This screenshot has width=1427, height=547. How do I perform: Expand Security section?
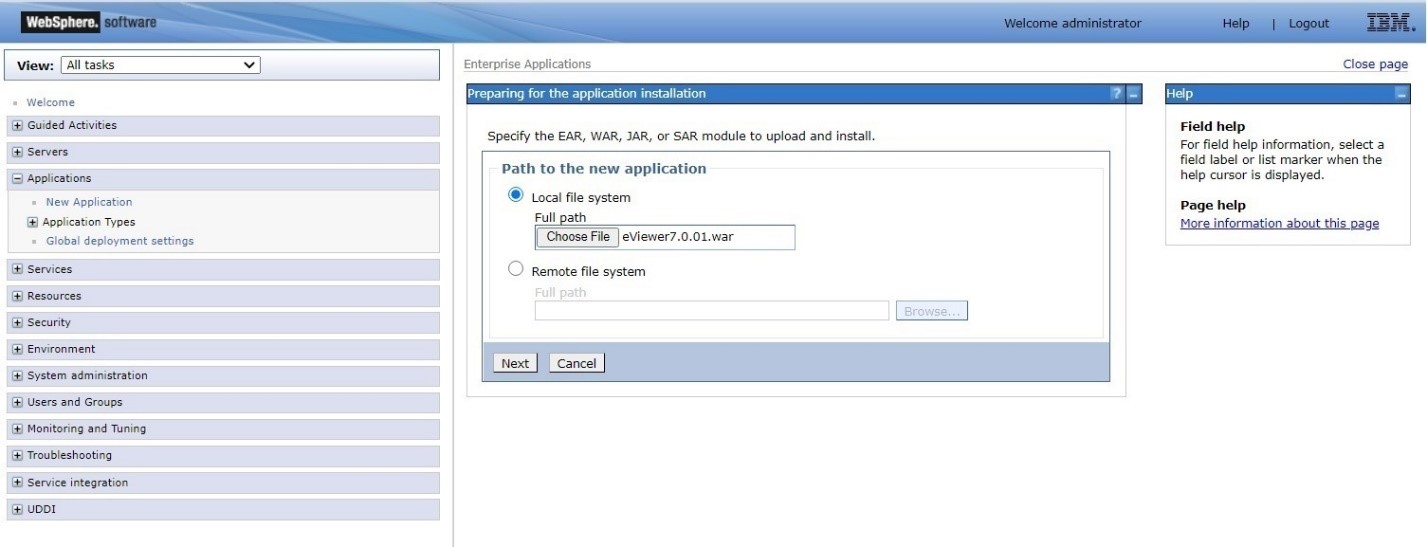tap(17, 323)
